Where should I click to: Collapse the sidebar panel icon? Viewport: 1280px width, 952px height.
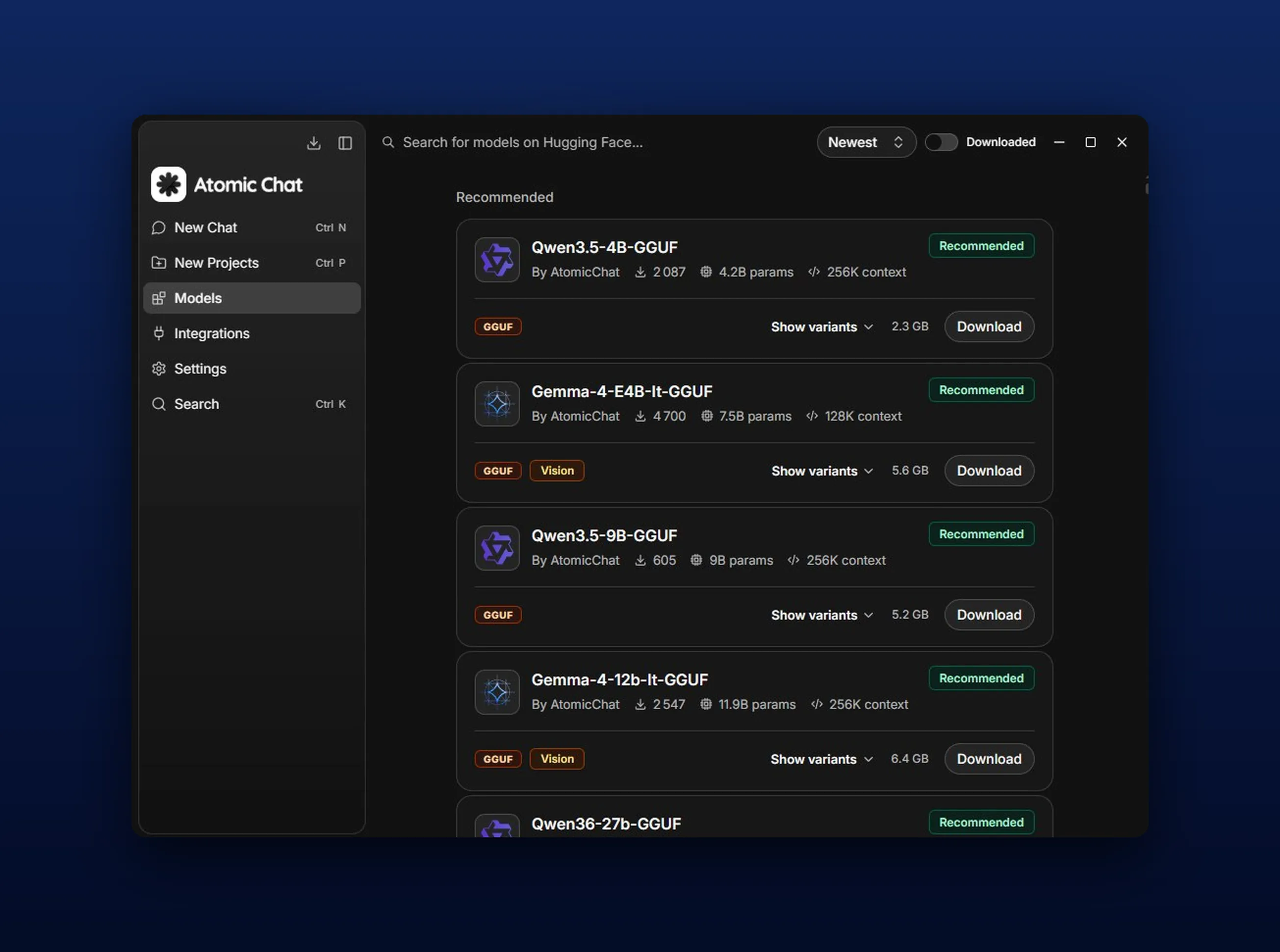point(345,143)
